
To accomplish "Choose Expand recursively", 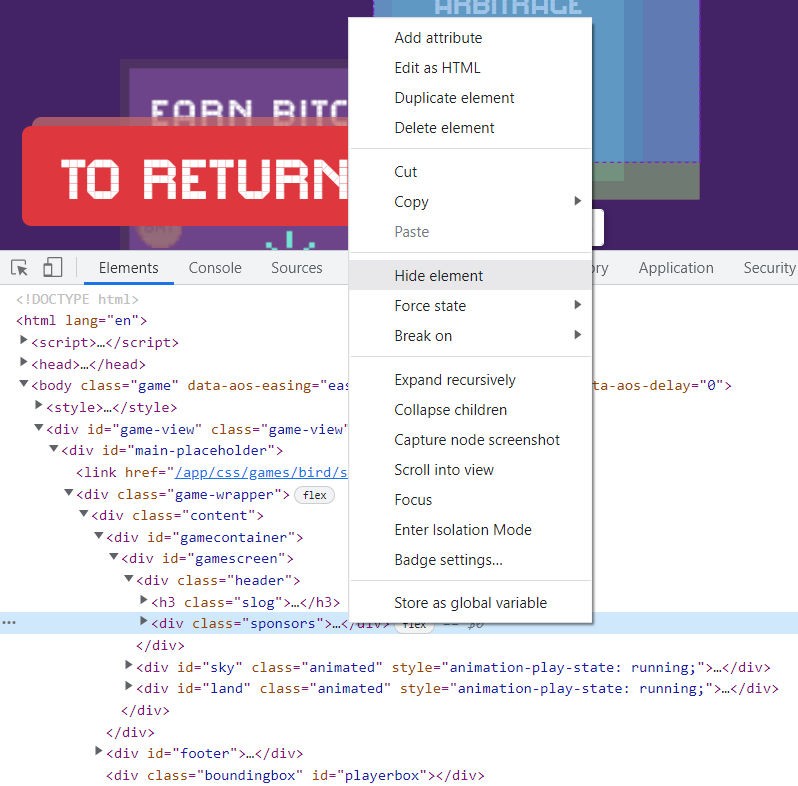I will pyautogui.click(x=470, y=380).
